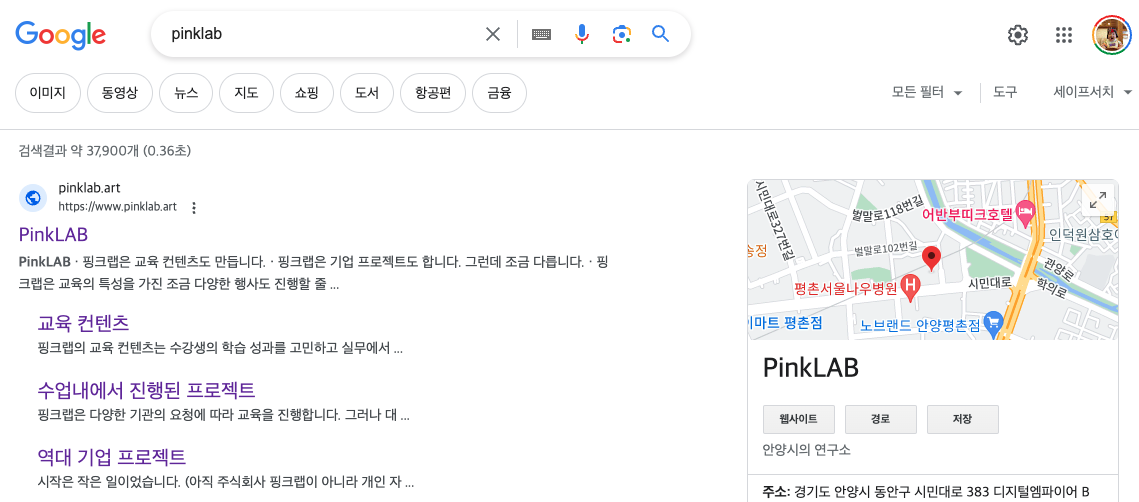1139x502 pixels.
Task: Click the PinkLAB heading in knowledge panel
Action: click(811, 368)
